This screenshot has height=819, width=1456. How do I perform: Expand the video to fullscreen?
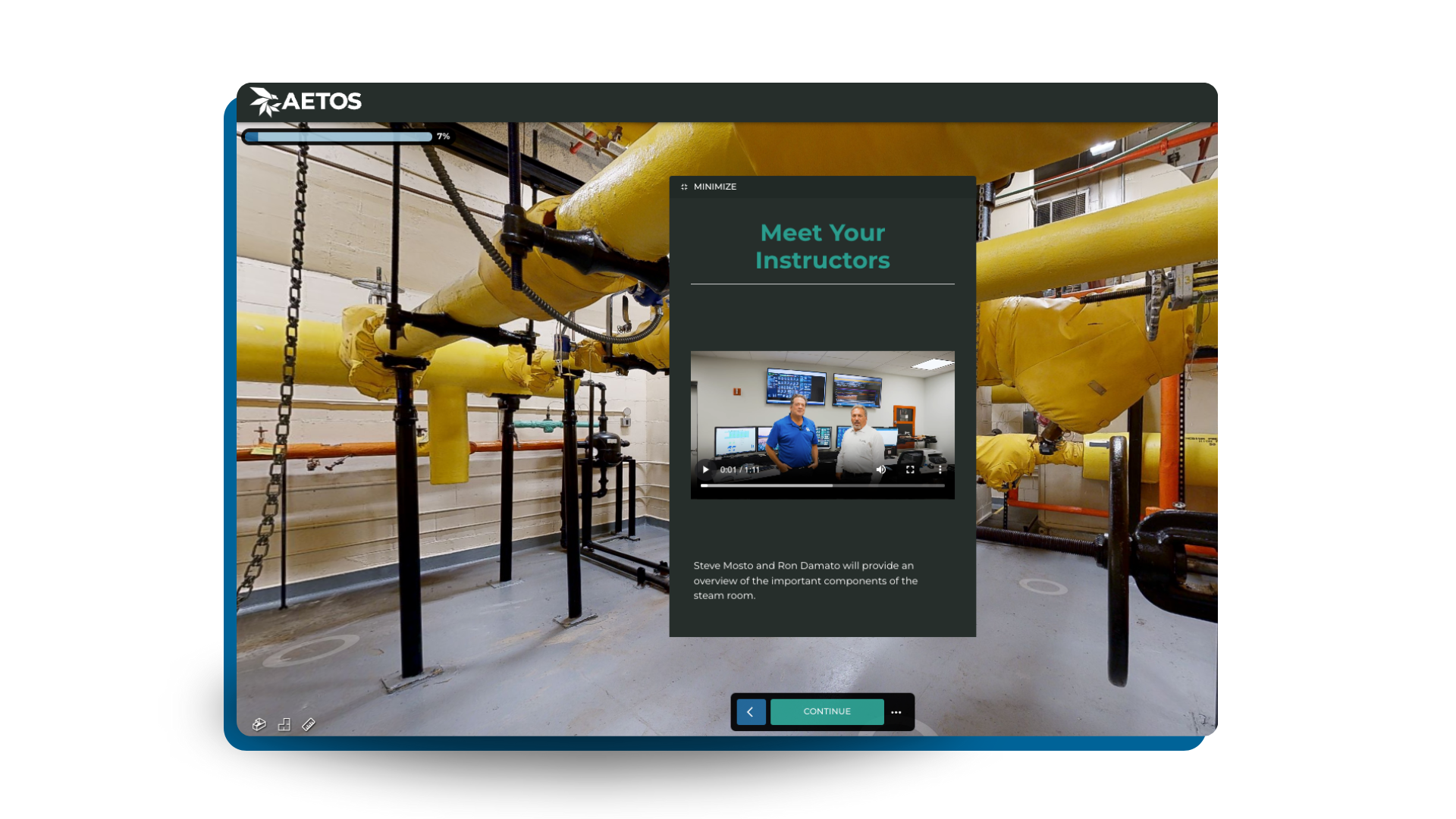pos(910,469)
